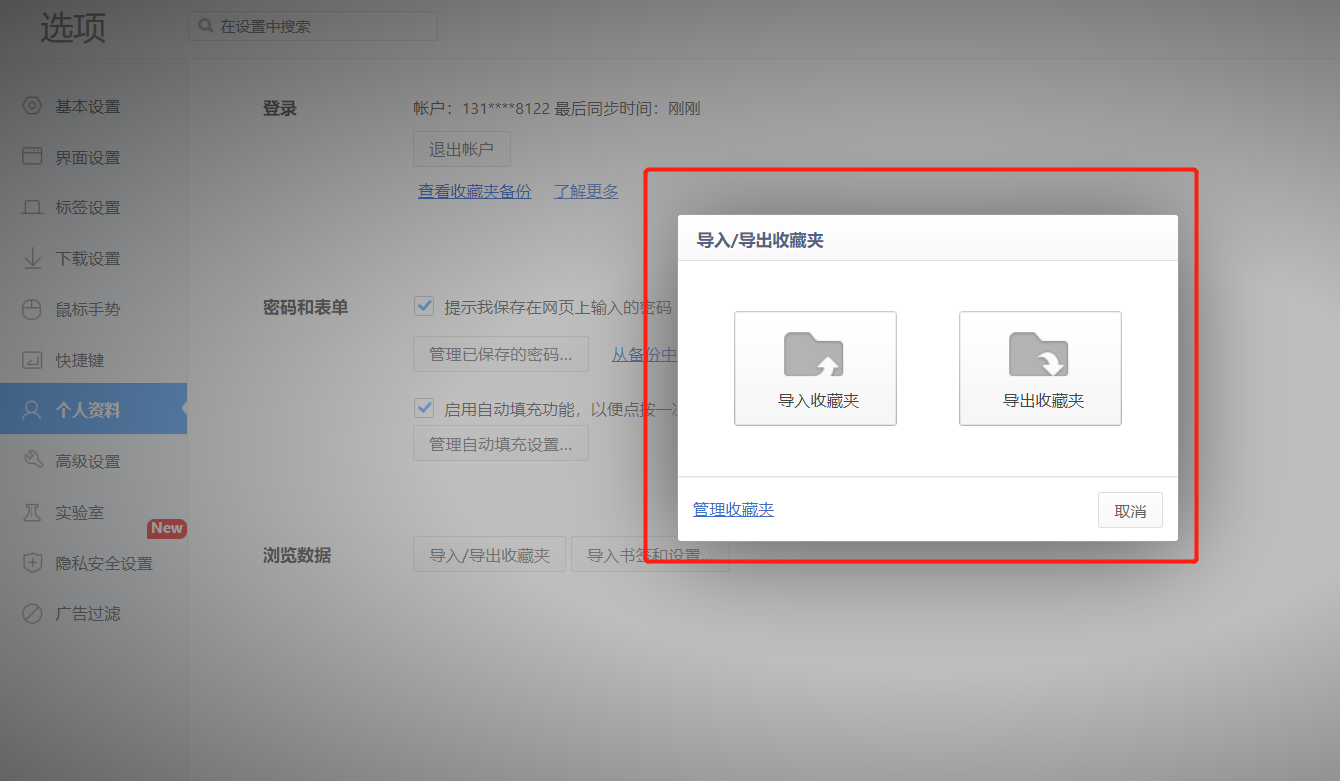
Task: Click the 浏览数据 section heading
Action: point(297,555)
